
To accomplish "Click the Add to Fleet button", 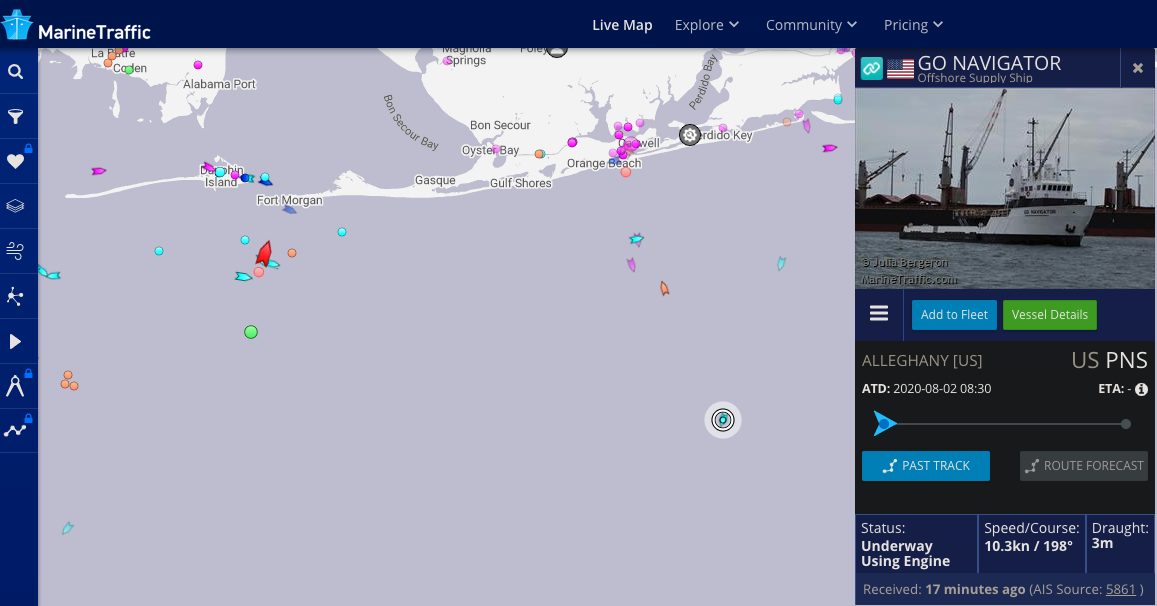I will coord(954,314).
